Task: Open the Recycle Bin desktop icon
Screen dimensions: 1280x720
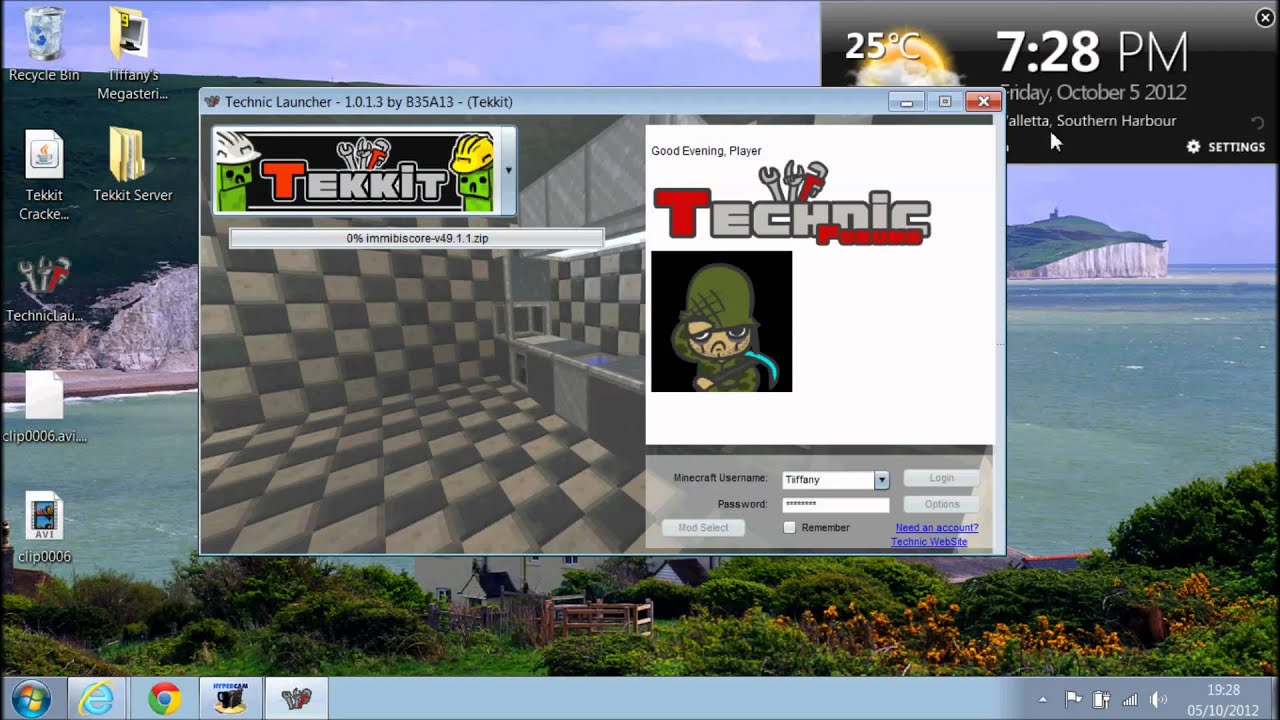Action: pos(44,44)
